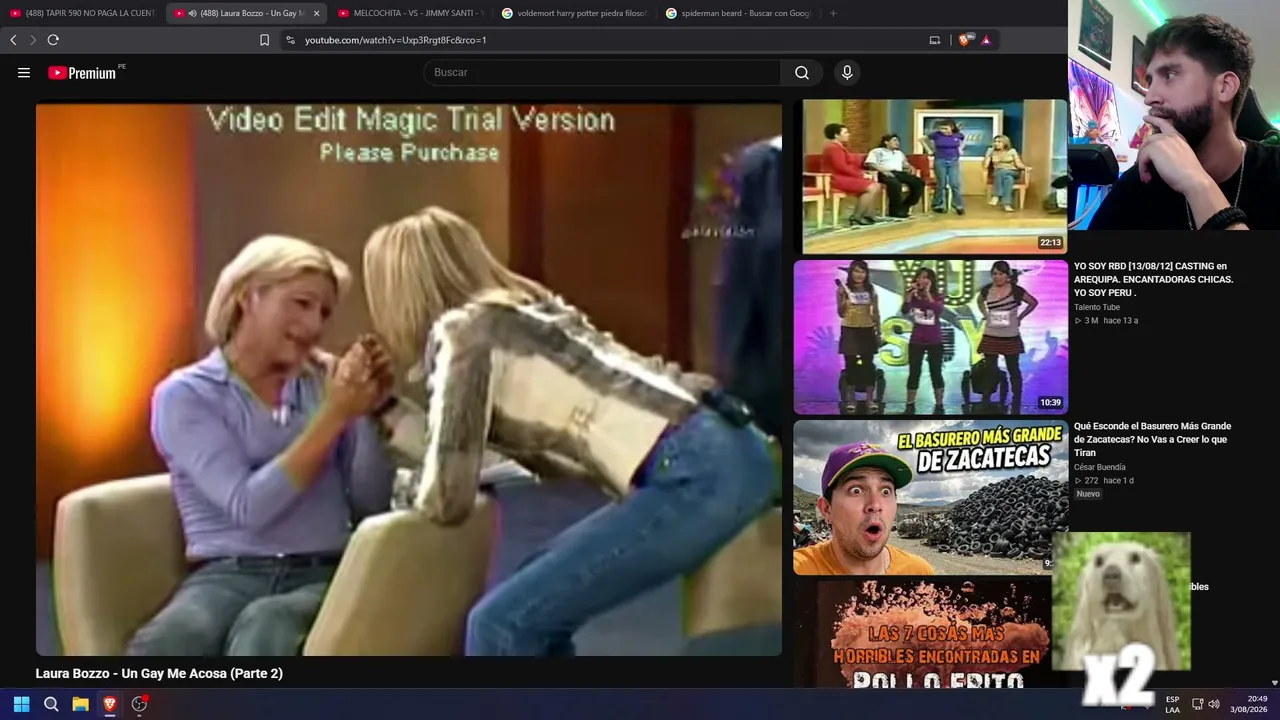Open the Brave Shields lion icon

(x=964, y=40)
